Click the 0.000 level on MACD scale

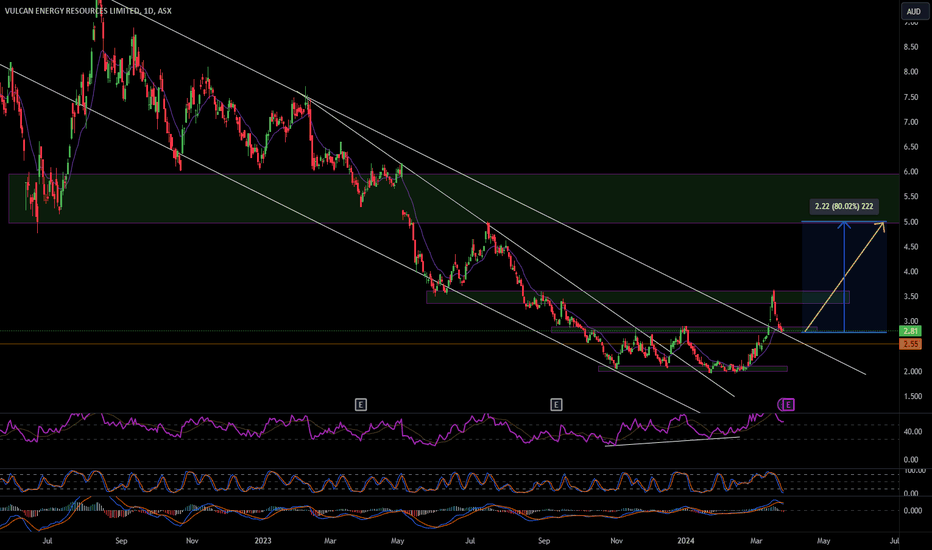pyautogui.click(x=912, y=510)
